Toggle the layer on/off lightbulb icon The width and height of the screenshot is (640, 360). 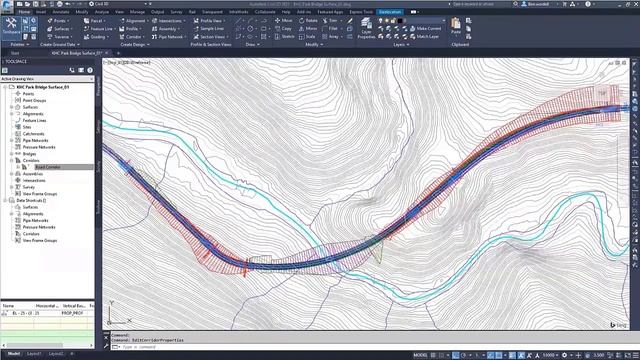point(380,20)
